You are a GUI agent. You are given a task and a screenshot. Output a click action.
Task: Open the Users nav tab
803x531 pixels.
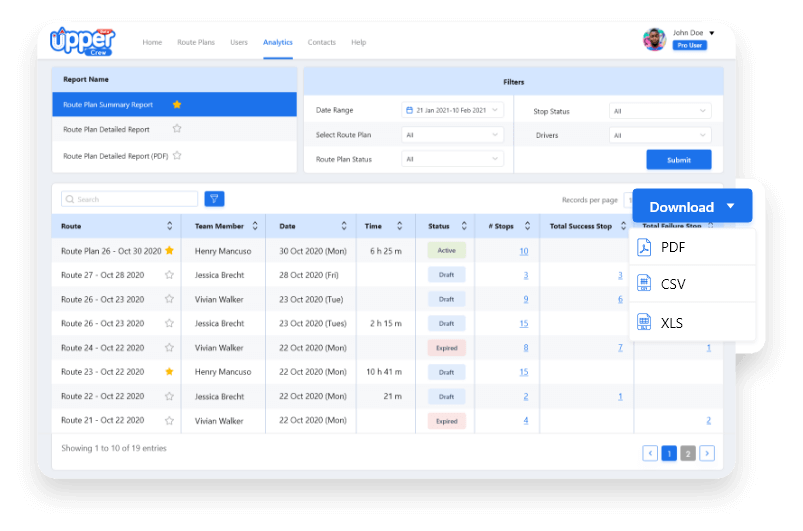click(x=239, y=43)
